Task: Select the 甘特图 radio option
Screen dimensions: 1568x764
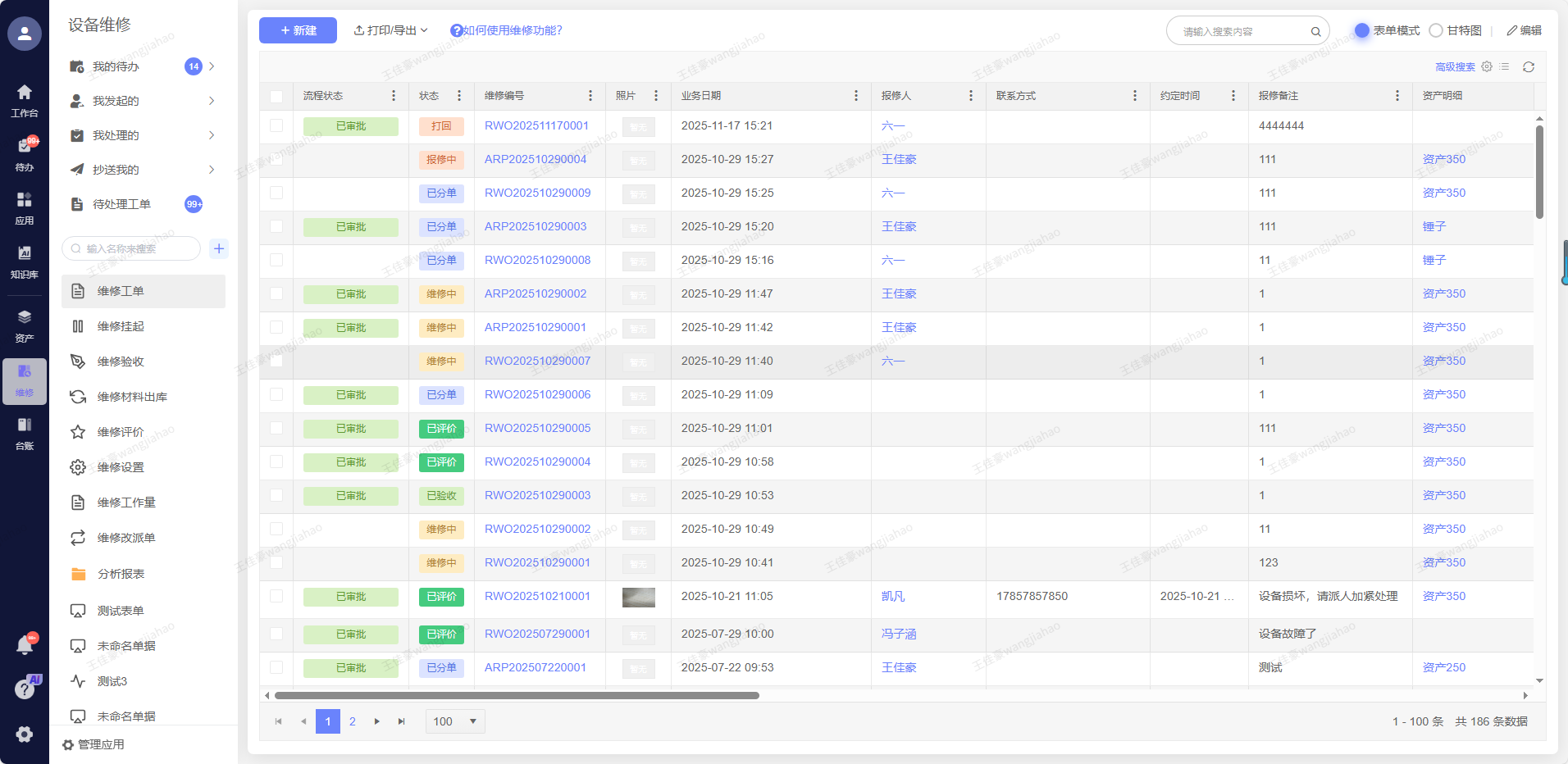Action: click(1436, 30)
